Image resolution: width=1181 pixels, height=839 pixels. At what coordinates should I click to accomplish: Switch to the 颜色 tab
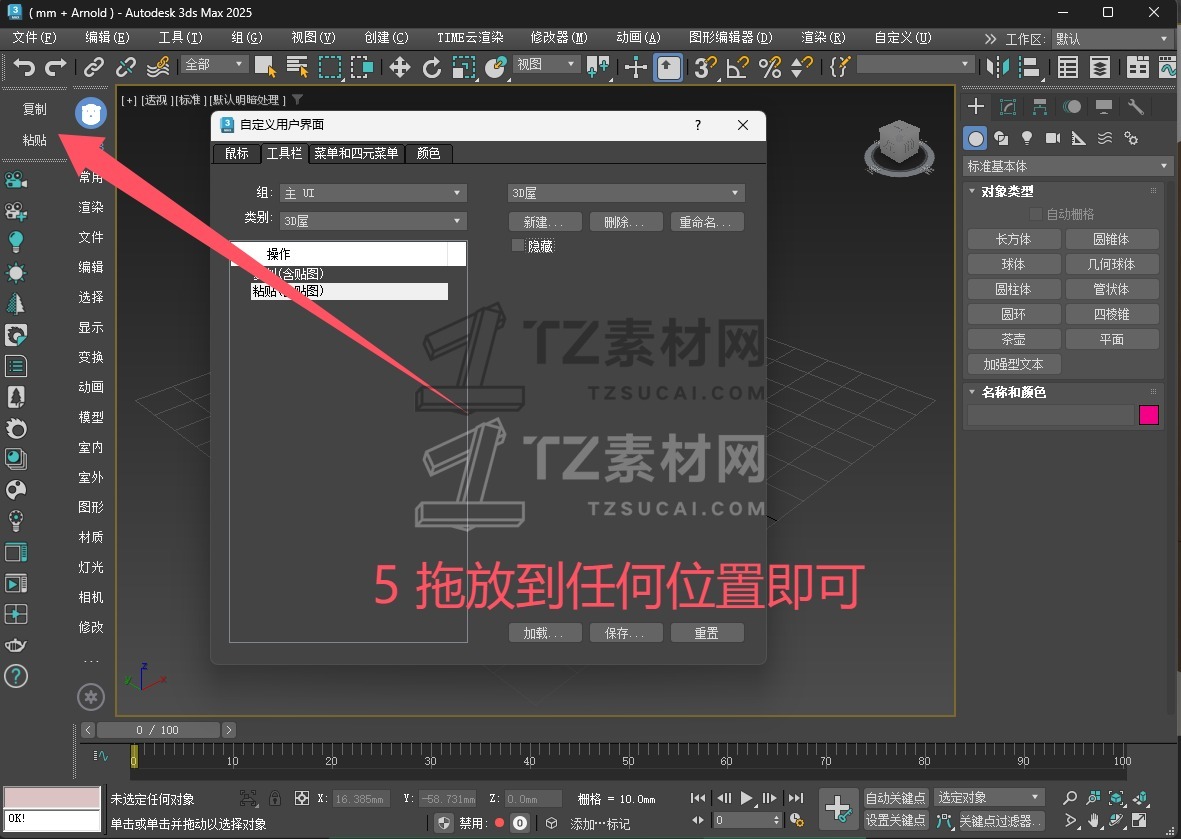click(429, 154)
